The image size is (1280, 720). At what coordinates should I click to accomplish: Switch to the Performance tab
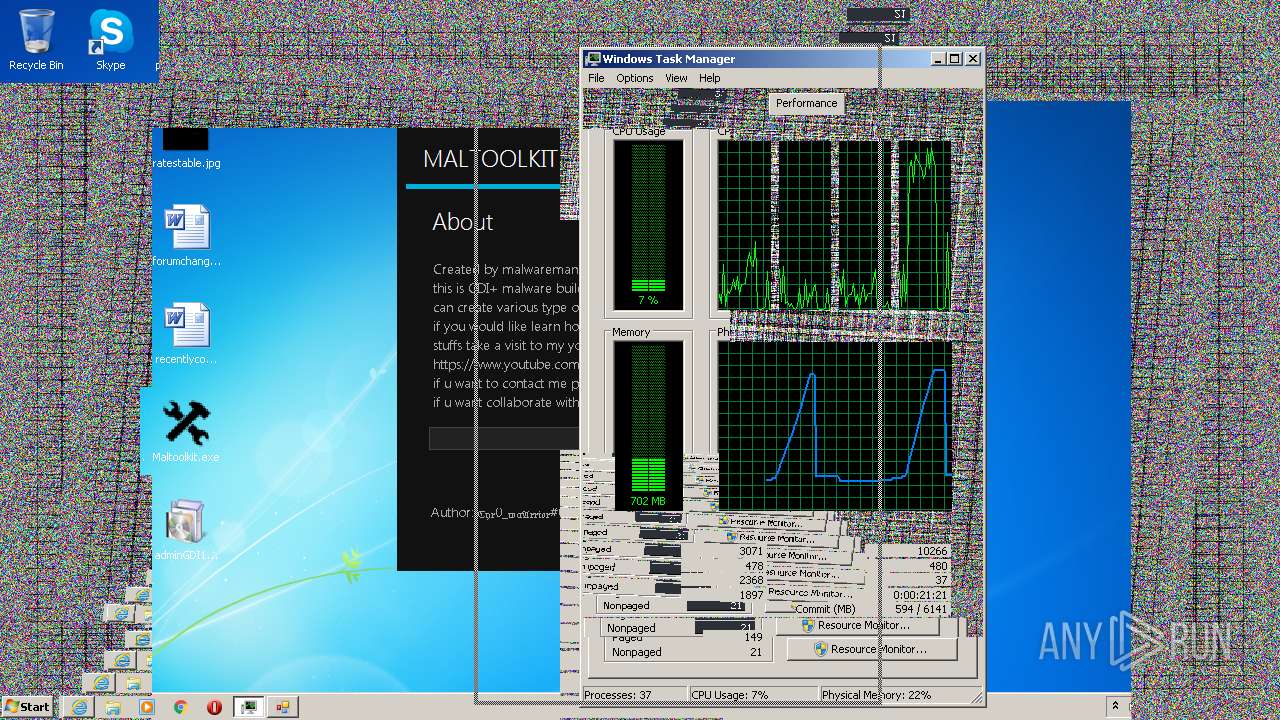click(x=806, y=103)
